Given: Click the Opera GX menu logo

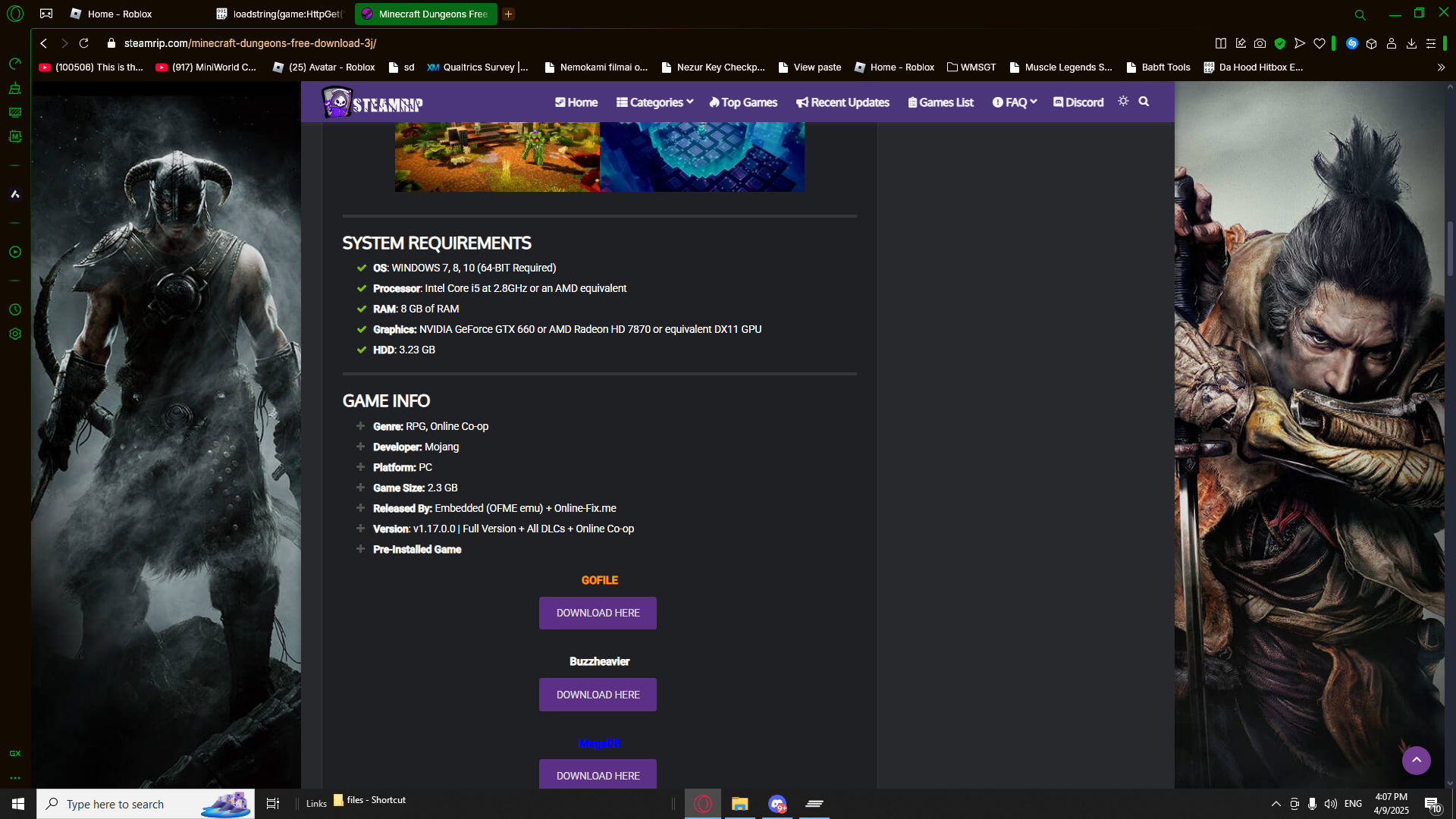Looking at the screenshot, I should tap(15, 14).
